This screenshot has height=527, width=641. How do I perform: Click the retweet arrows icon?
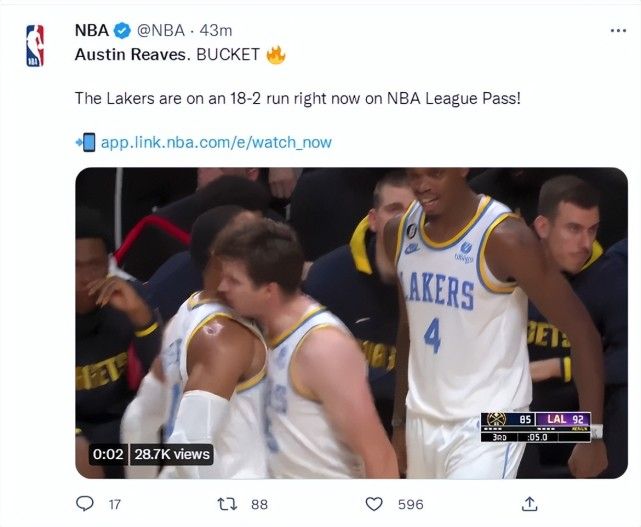coord(228,504)
